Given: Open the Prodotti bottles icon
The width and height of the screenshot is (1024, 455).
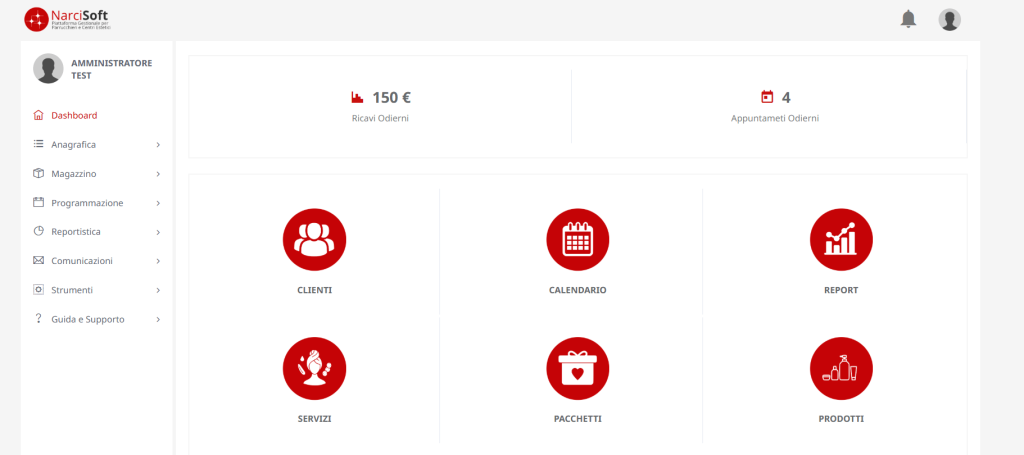Looking at the screenshot, I should (841, 368).
